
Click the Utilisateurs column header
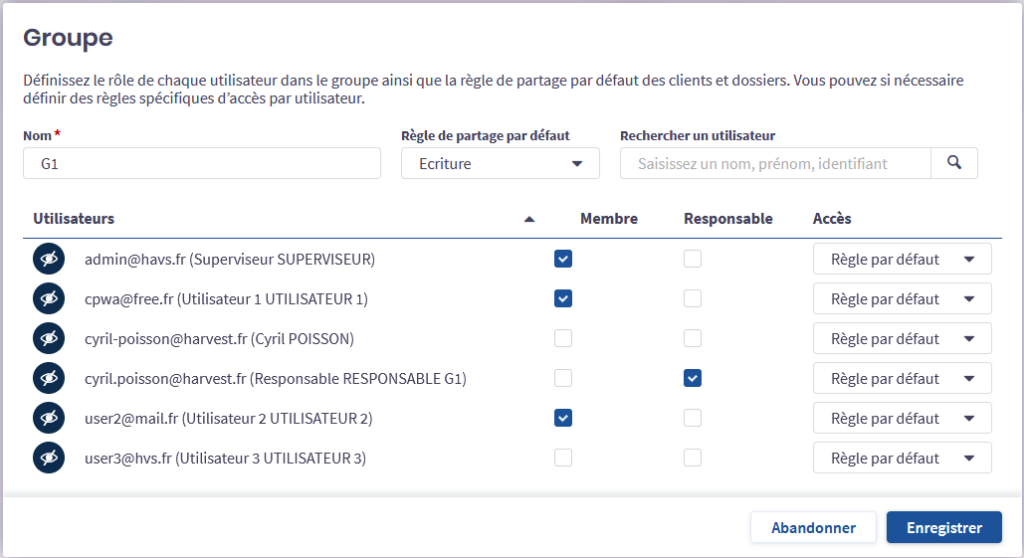coord(74,219)
